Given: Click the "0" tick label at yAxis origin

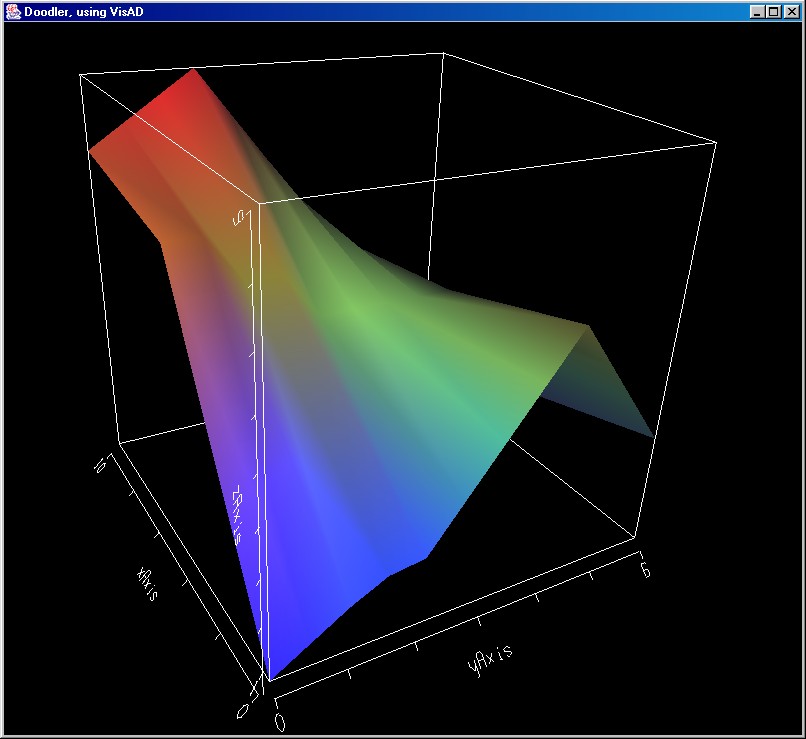Looking at the screenshot, I should (x=281, y=720).
